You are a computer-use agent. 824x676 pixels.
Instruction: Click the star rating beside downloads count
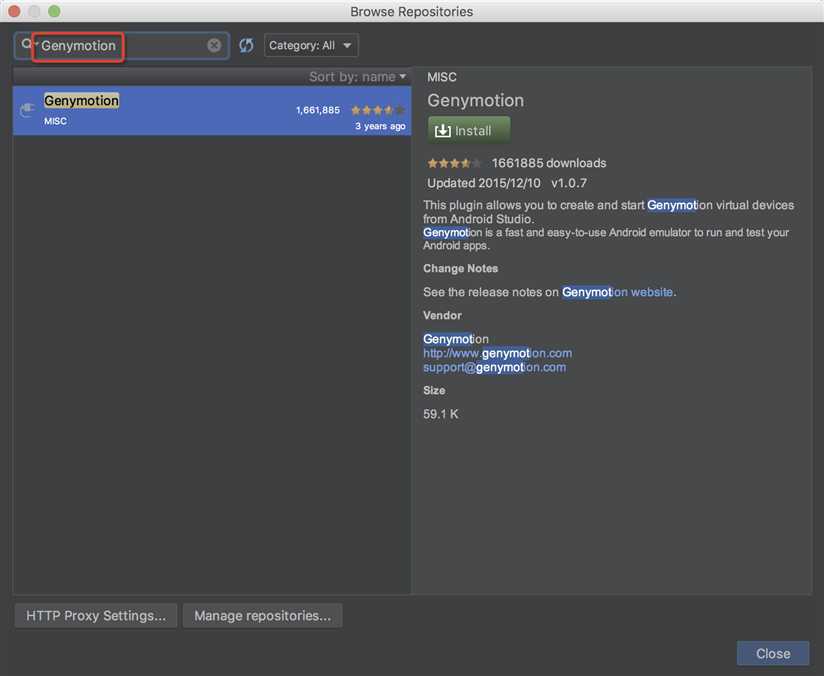pos(454,163)
